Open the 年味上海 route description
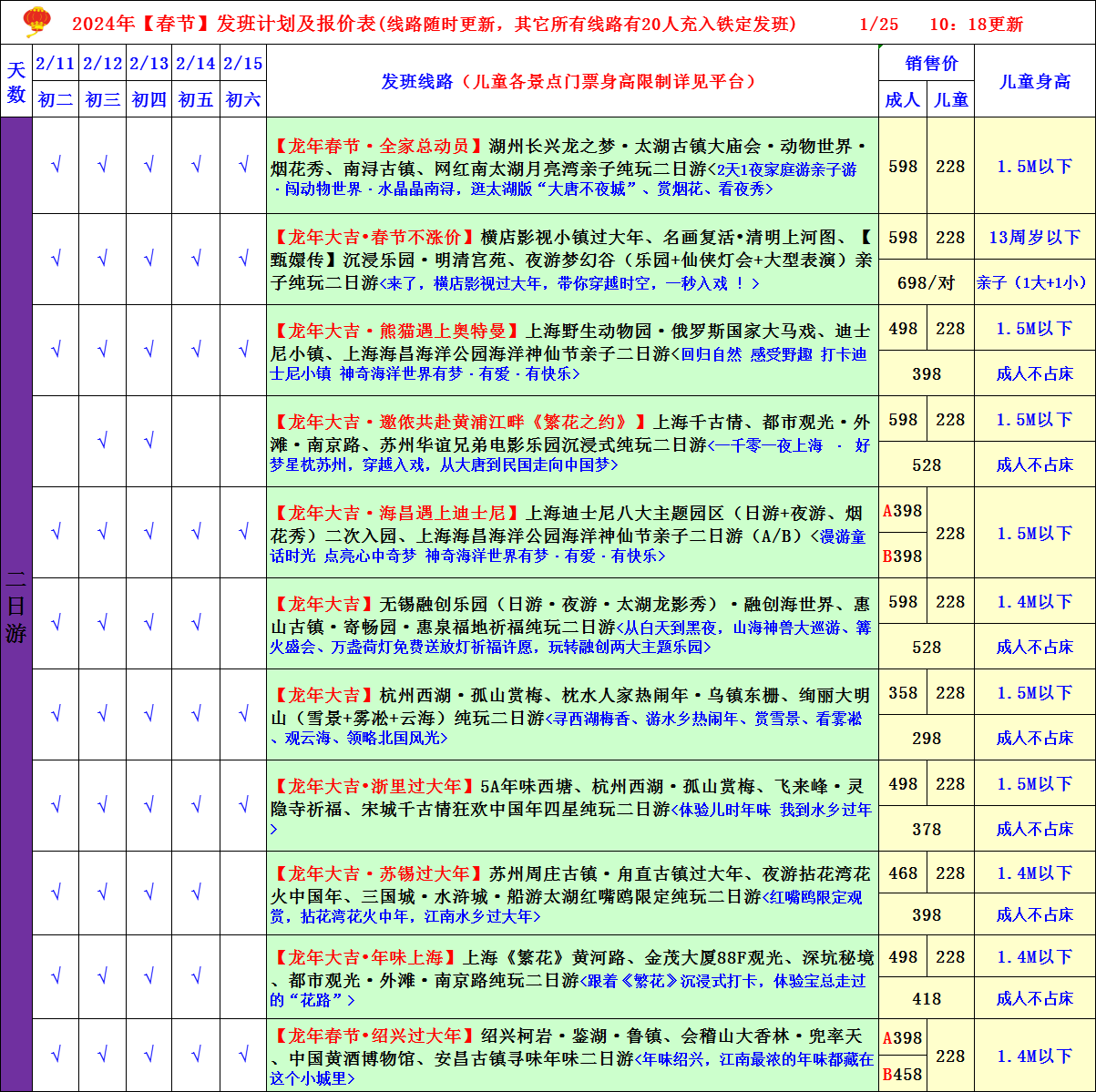1096x1092 pixels. pyautogui.click(x=572, y=977)
